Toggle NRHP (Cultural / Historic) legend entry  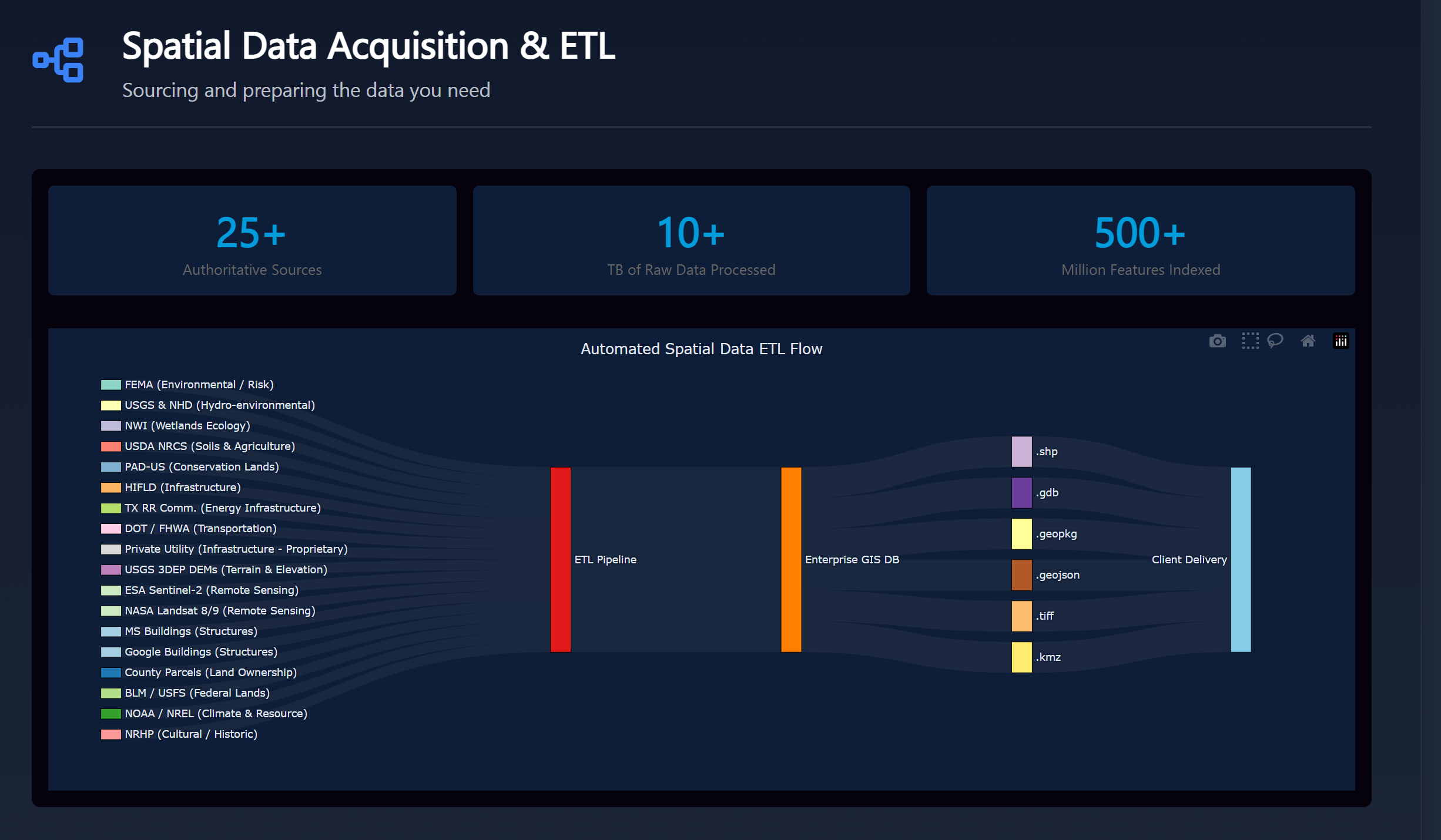tap(190, 734)
